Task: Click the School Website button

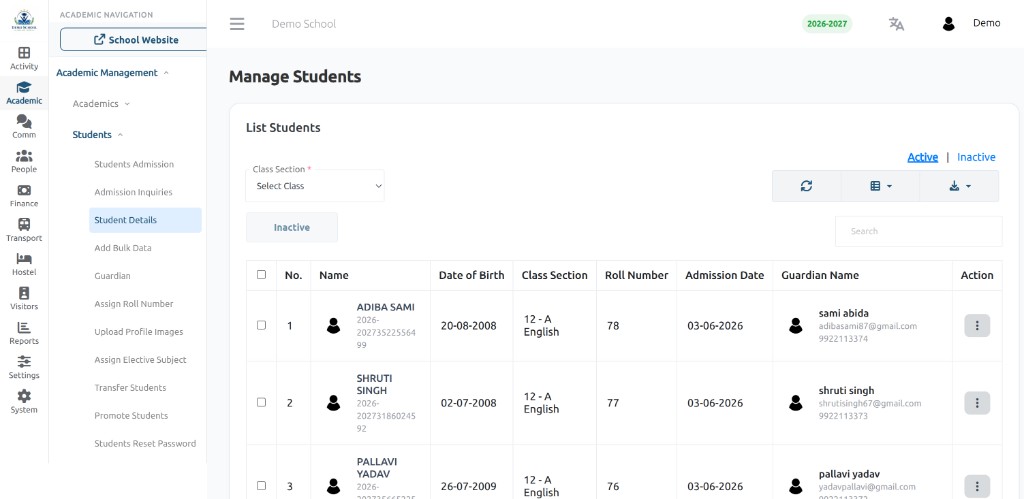Action: coord(134,40)
